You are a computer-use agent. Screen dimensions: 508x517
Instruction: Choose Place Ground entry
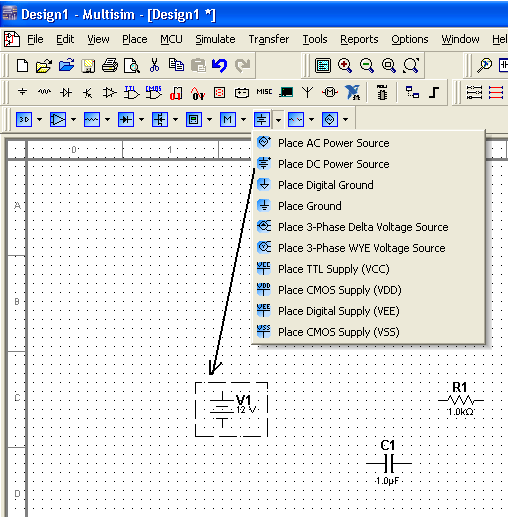tap(368, 206)
